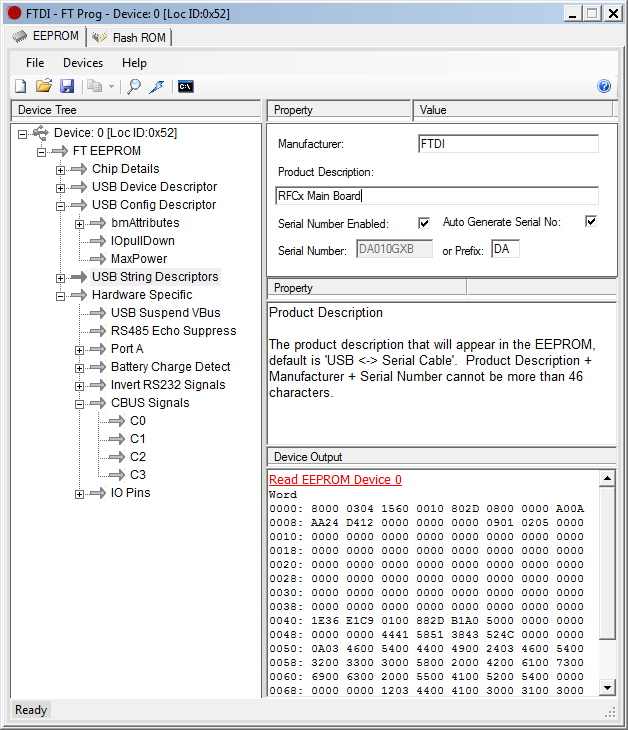Open the File menu
Image resolution: width=628 pixels, height=730 pixels.
35,63
